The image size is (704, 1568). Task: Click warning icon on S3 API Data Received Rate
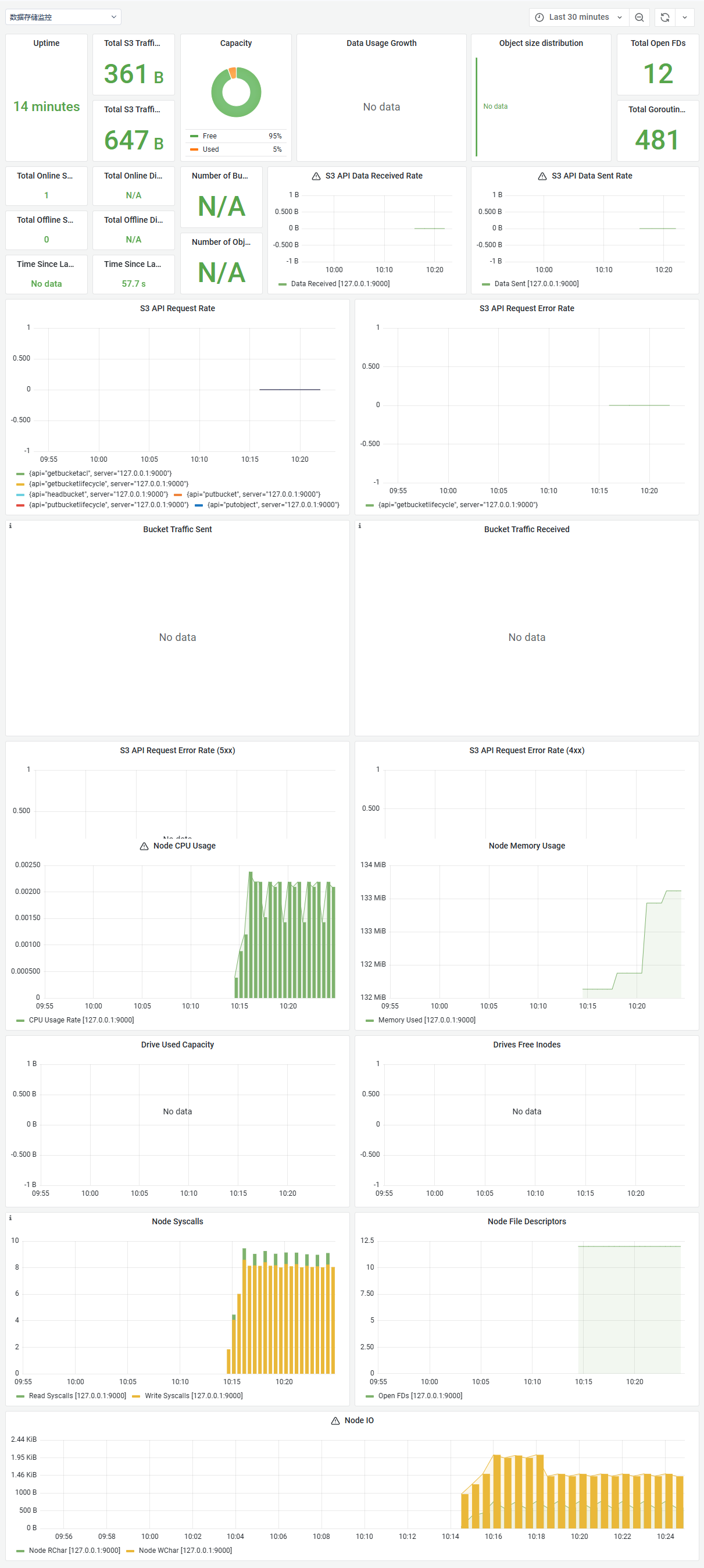coord(316,177)
